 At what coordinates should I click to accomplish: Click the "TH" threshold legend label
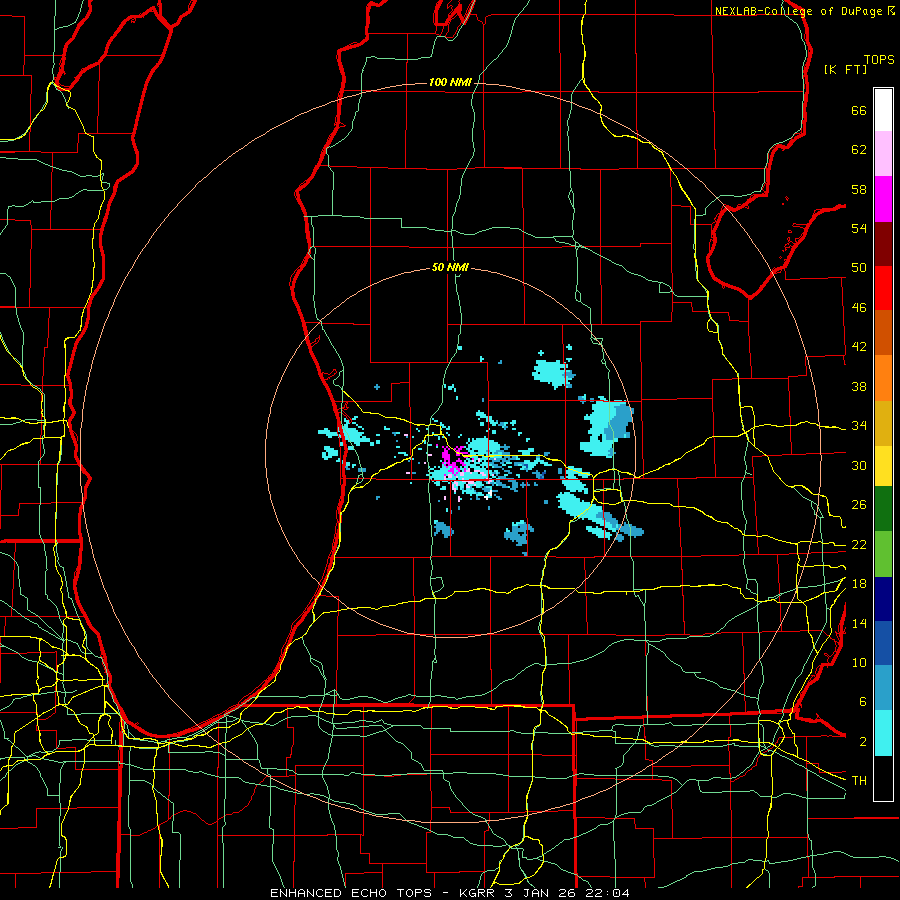pos(859,781)
